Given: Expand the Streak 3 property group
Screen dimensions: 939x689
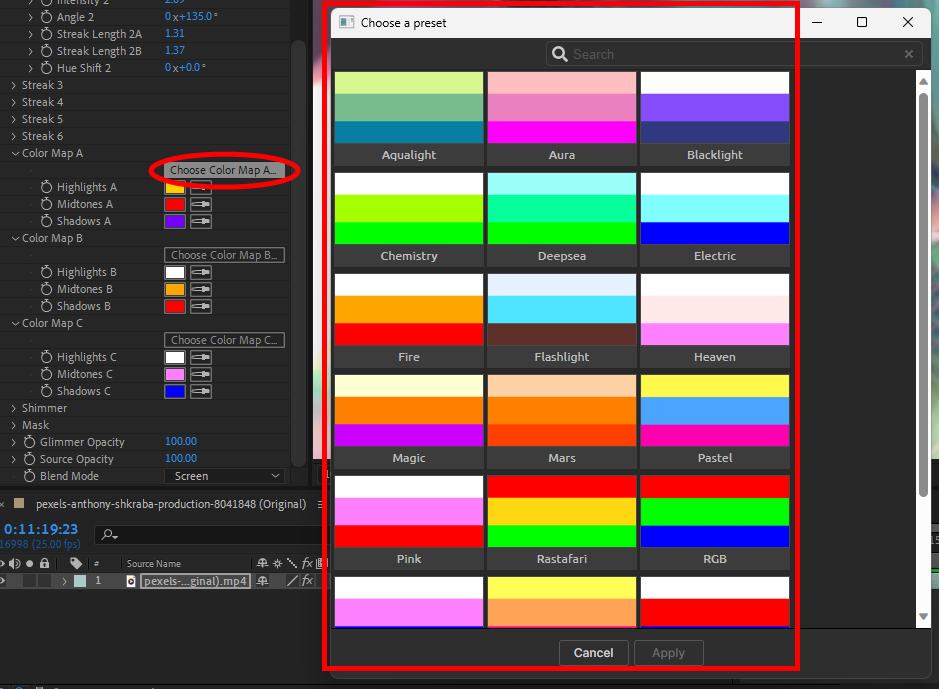Looking at the screenshot, I should click(x=13, y=85).
